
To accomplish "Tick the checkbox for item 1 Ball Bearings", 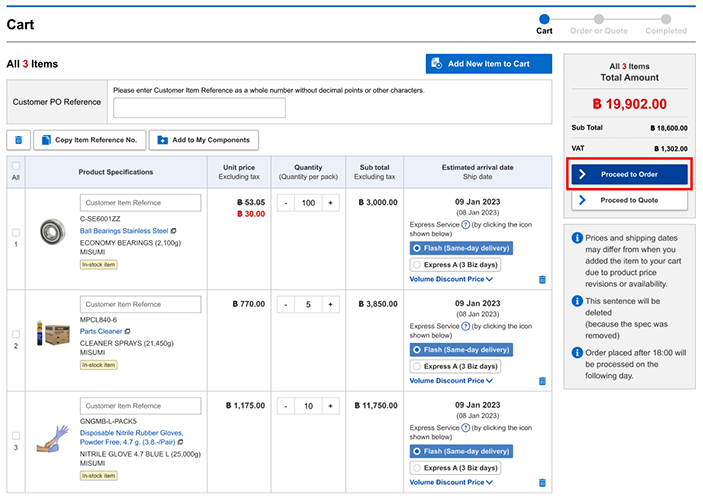I will [x=15, y=233].
